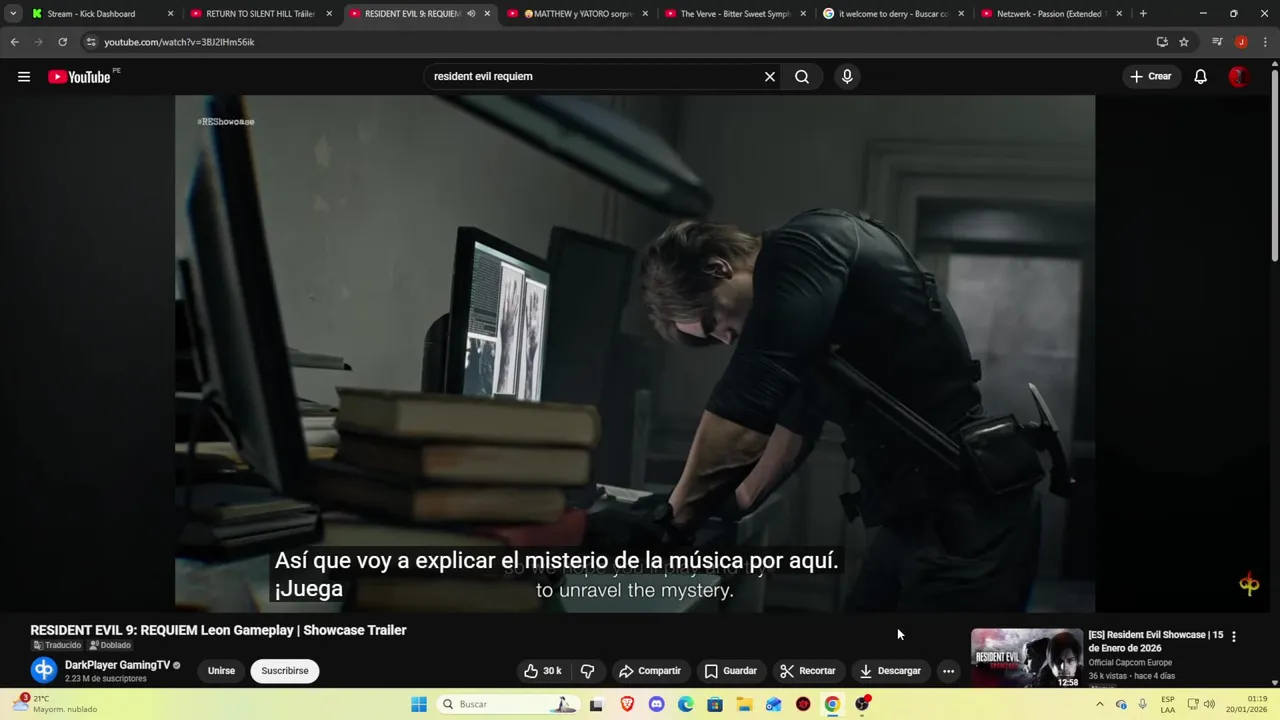Go to YouTube home via logo

pos(79,77)
